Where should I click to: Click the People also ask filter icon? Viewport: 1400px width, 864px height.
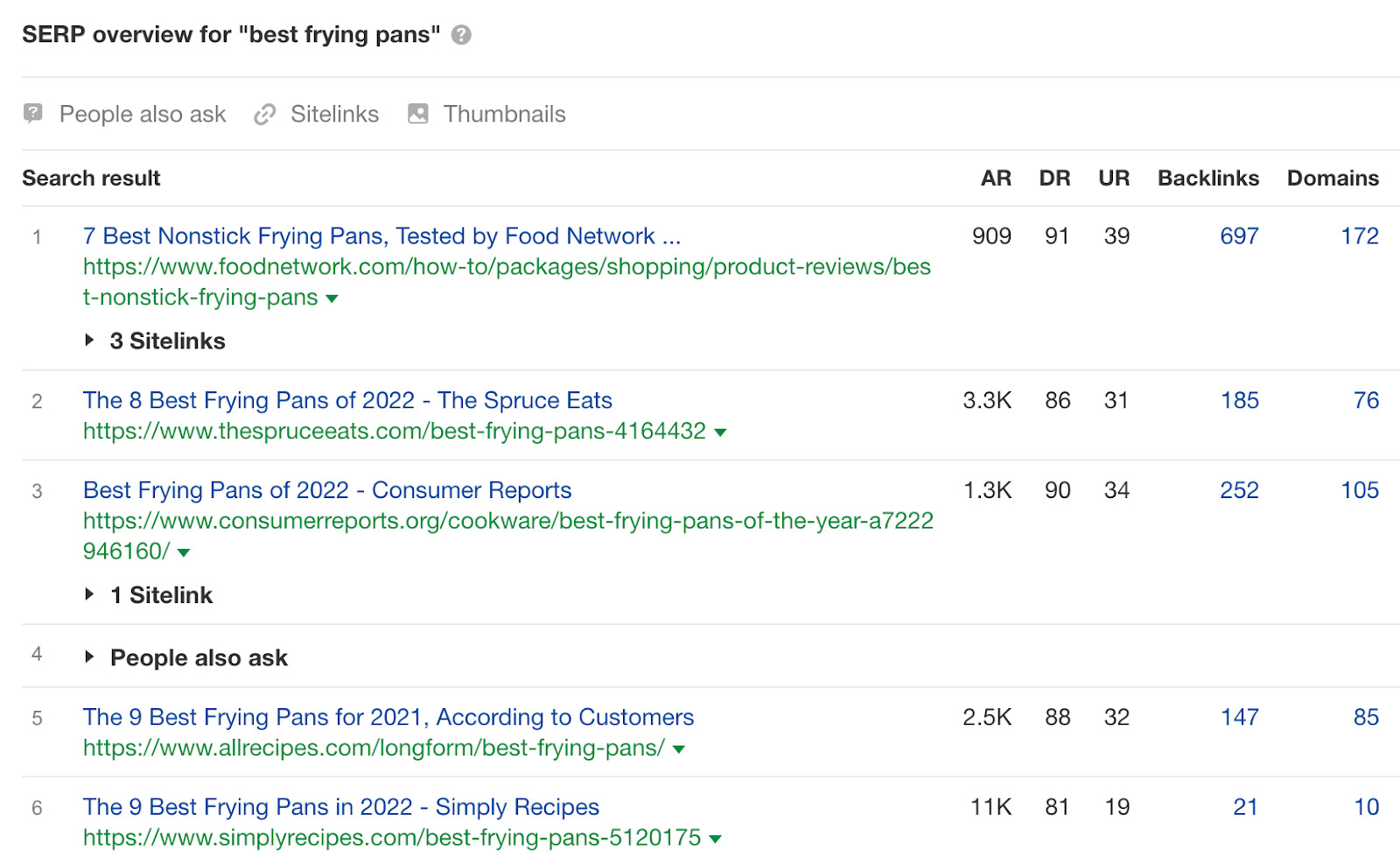click(33, 114)
